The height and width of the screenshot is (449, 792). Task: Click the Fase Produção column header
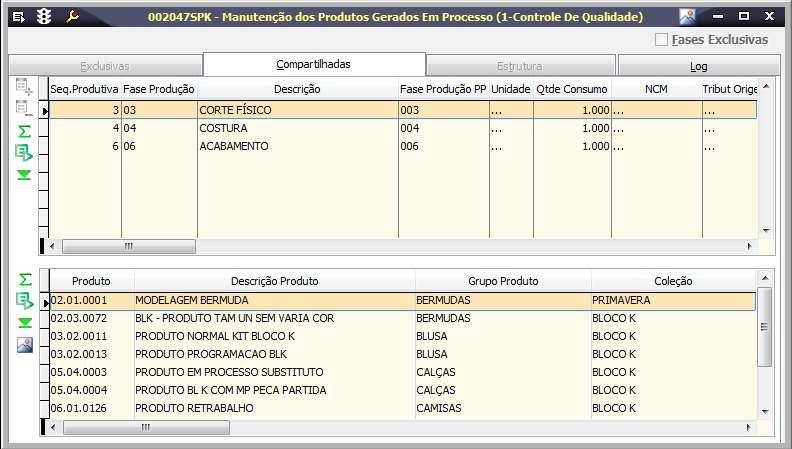(x=159, y=89)
